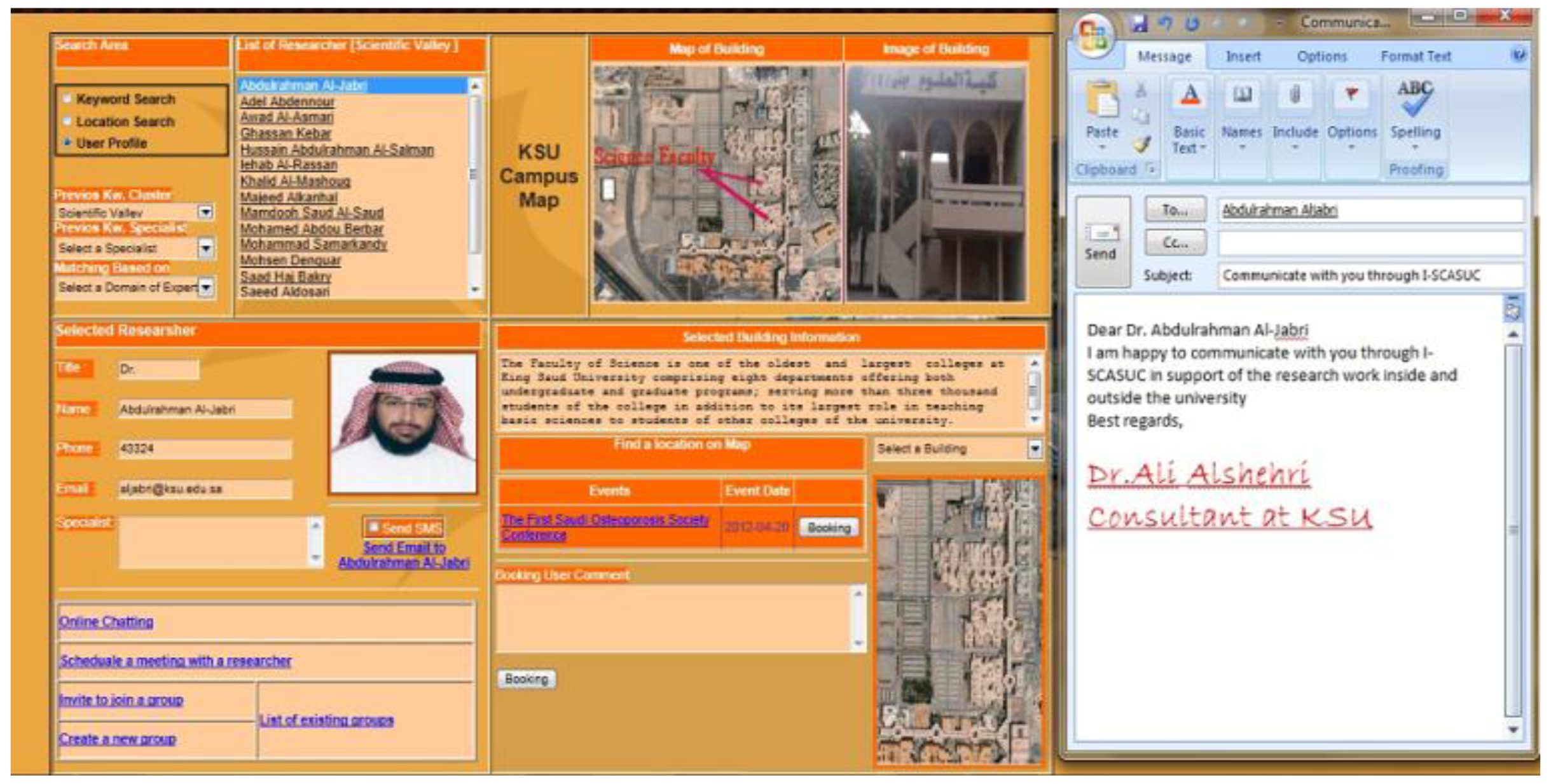
Task: Click the To... recipients button
Action: coord(1175,209)
